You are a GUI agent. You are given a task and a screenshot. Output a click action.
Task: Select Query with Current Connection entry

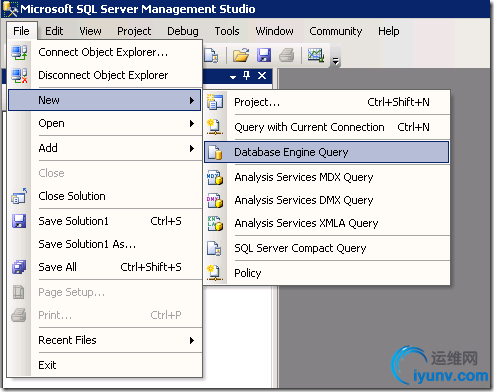pos(327,127)
